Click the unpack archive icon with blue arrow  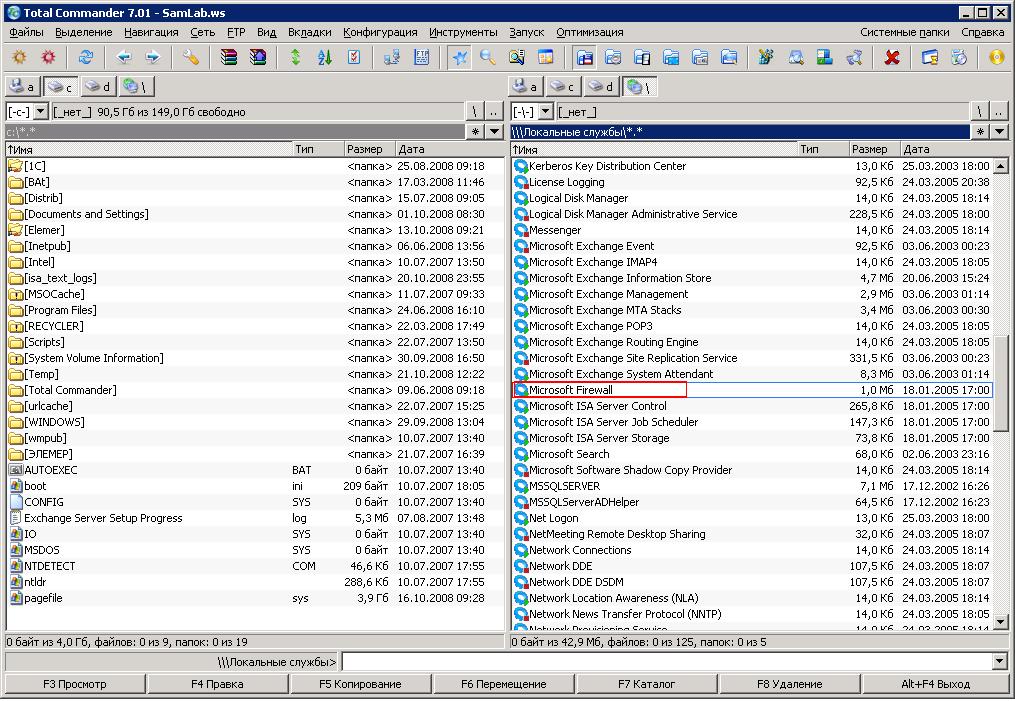pos(258,58)
